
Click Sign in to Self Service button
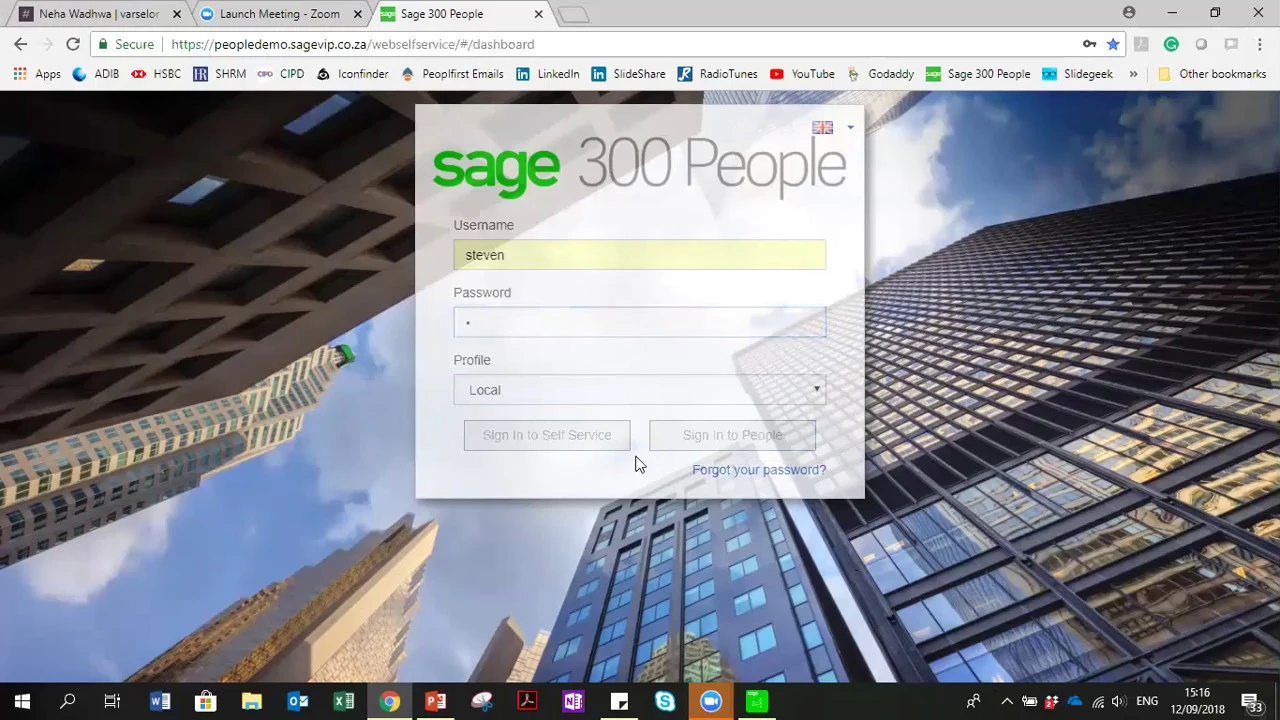point(547,435)
